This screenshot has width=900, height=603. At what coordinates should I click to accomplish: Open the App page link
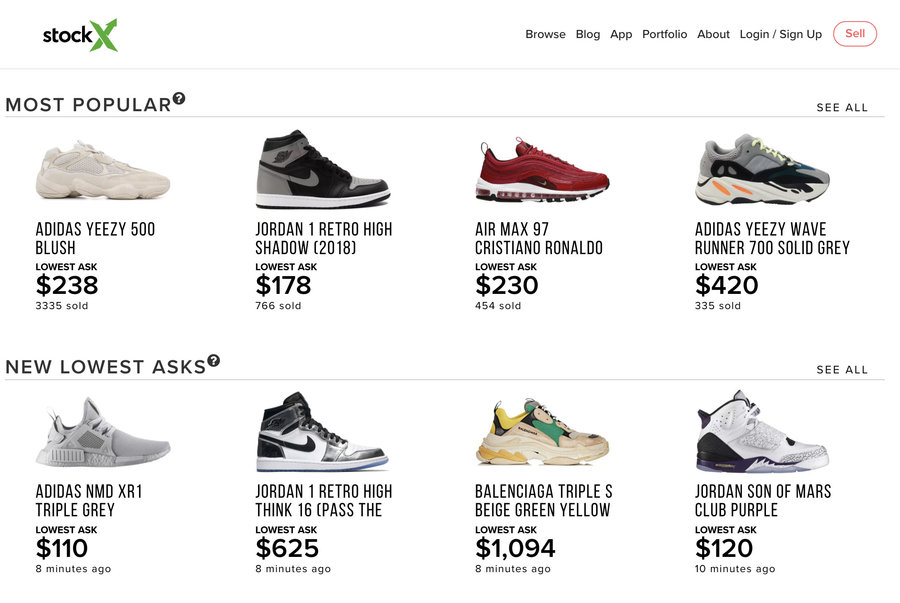[x=621, y=34]
